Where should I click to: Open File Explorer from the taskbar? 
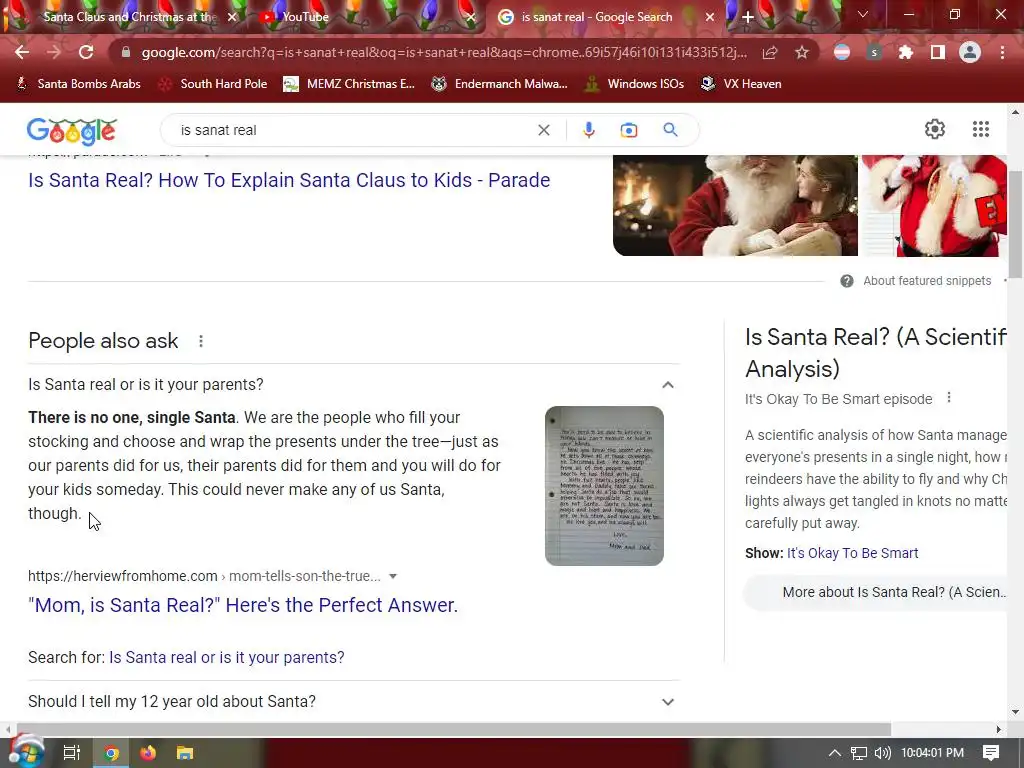[185, 753]
